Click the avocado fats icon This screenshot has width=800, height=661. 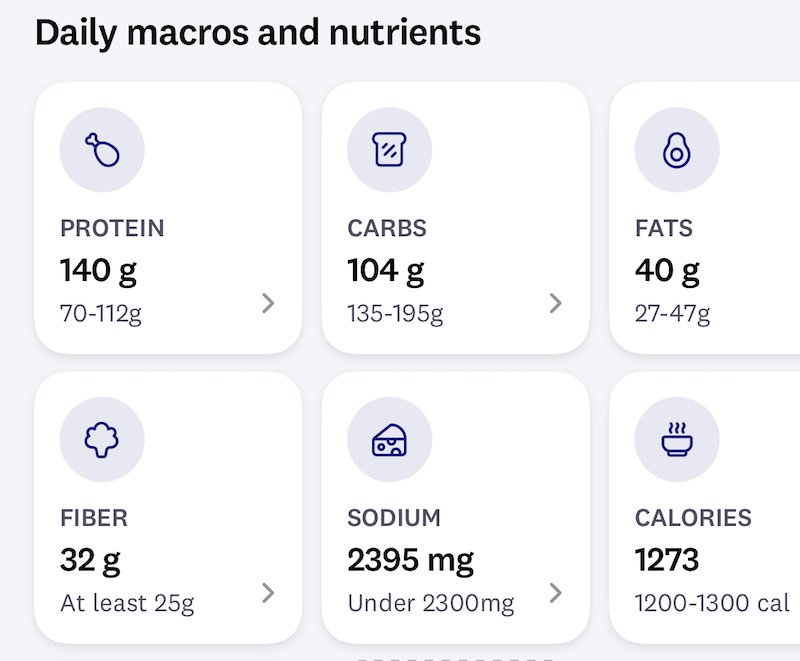coord(676,150)
